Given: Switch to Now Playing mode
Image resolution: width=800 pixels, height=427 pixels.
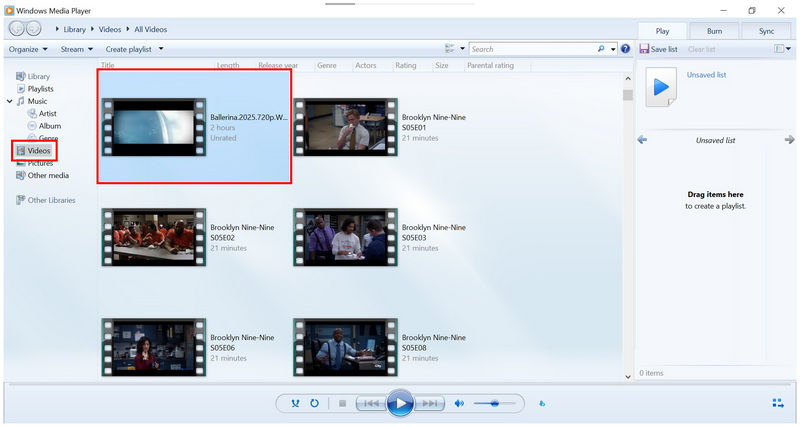Looking at the screenshot, I should pos(778,403).
